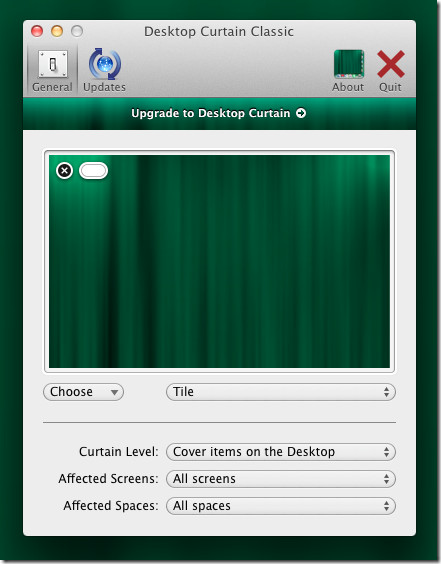The height and width of the screenshot is (564, 441).
Task: Open the About curtain icon
Action: (348, 71)
